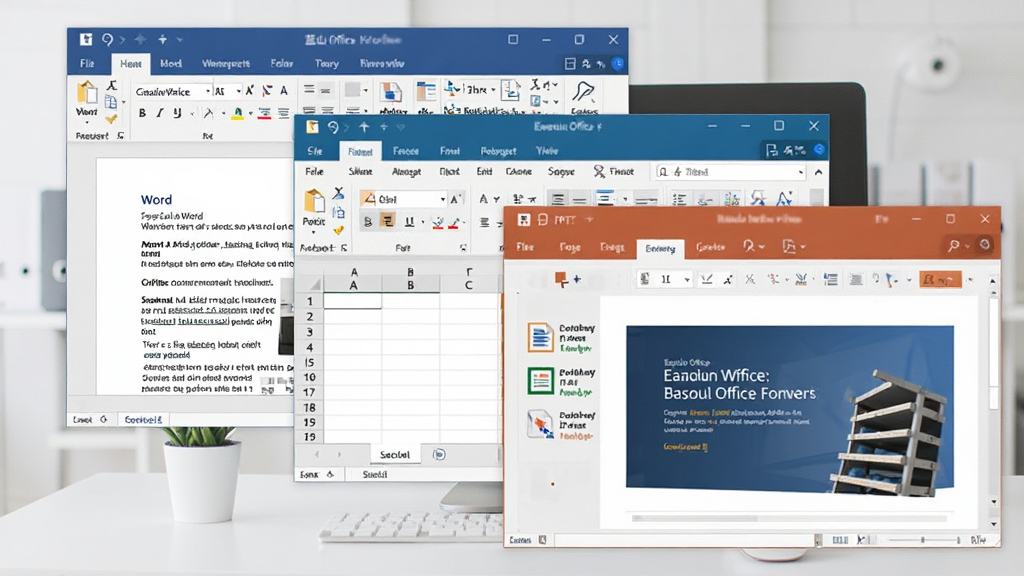The image size is (1024, 576).
Task: Select the green slide thumbnail in the presentation panel
Action: (541, 380)
